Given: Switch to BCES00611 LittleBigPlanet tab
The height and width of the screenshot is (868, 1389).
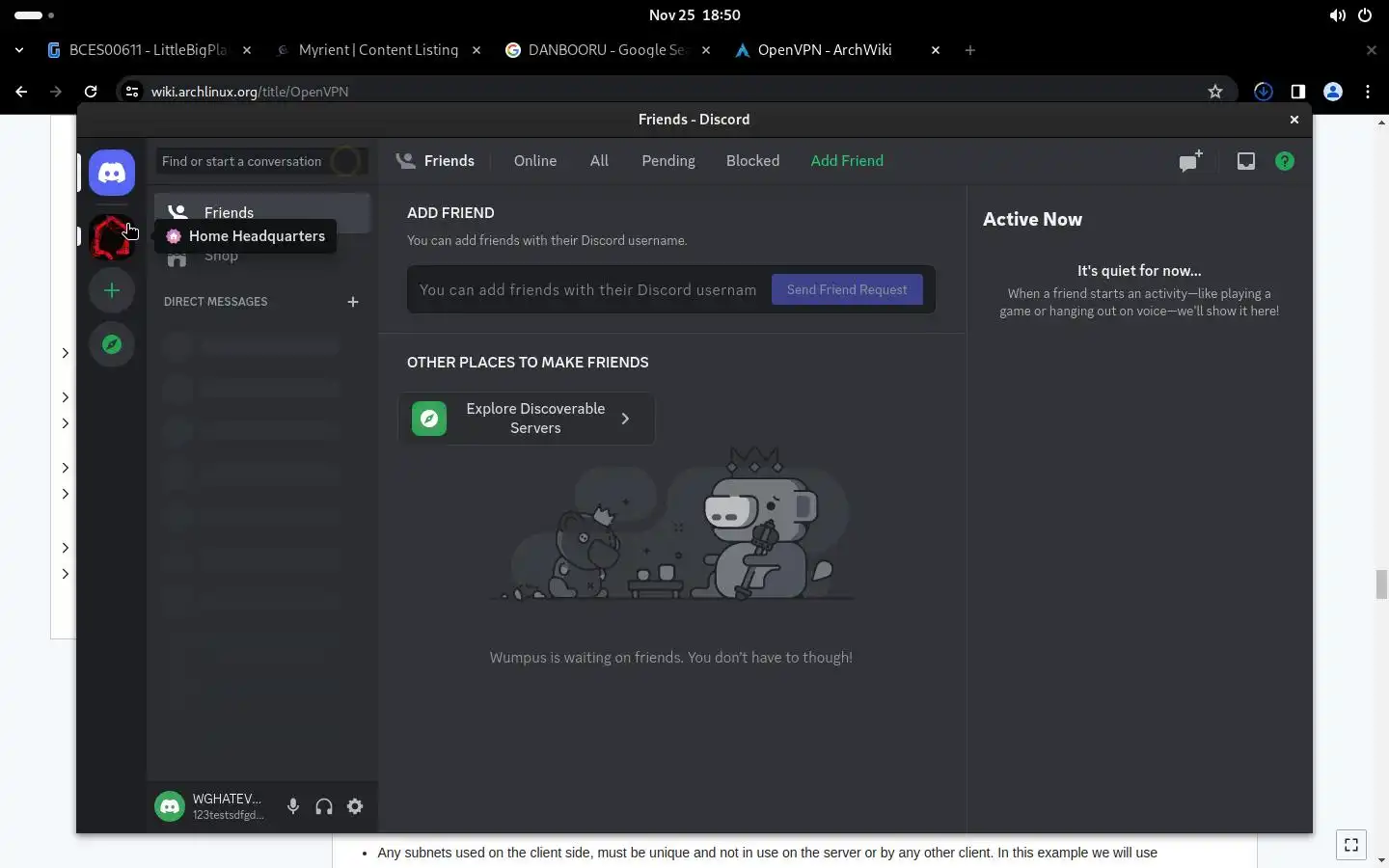Looking at the screenshot, I should pos(148,50).
